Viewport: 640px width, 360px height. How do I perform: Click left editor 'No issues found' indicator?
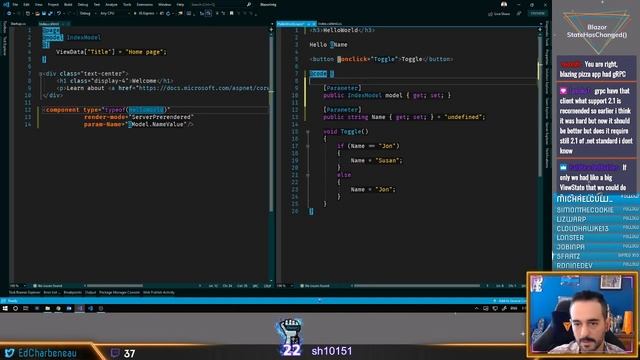(x=48, y=286)
